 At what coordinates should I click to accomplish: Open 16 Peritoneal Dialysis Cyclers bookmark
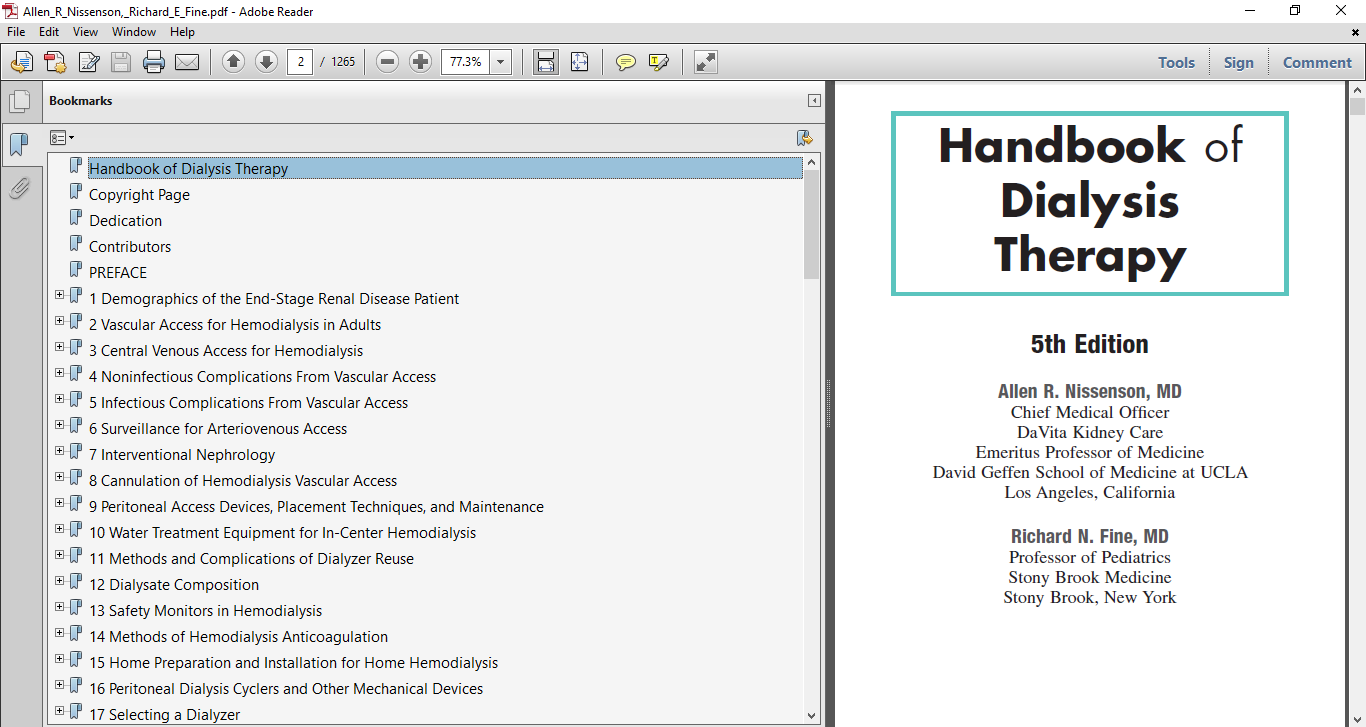(x=286, y=689)
